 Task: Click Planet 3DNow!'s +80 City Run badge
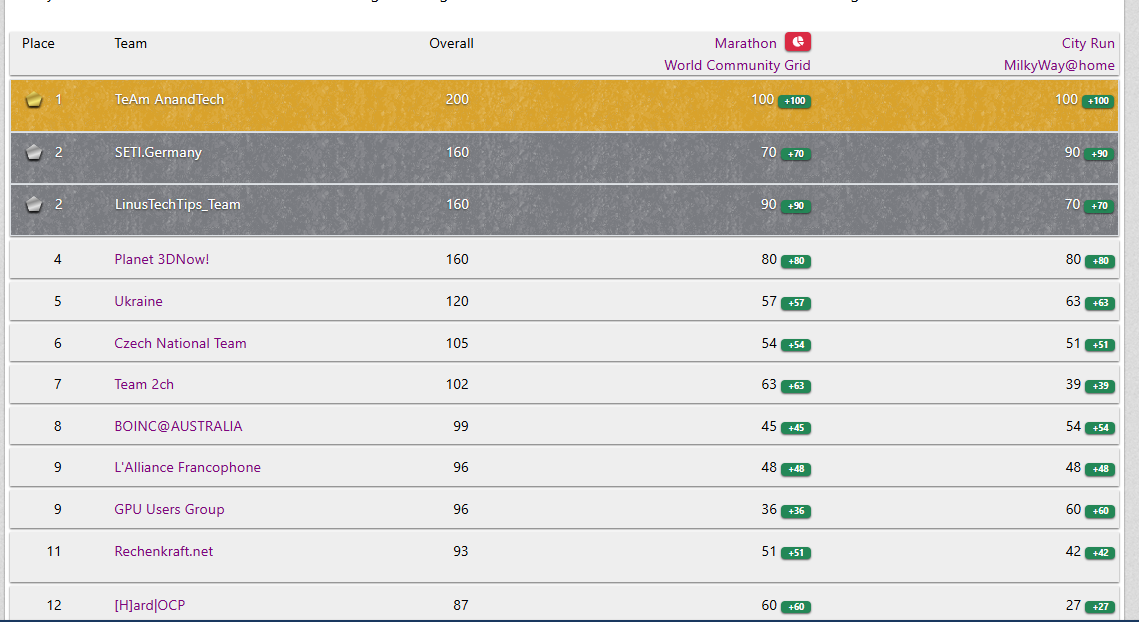[1100, 261]
